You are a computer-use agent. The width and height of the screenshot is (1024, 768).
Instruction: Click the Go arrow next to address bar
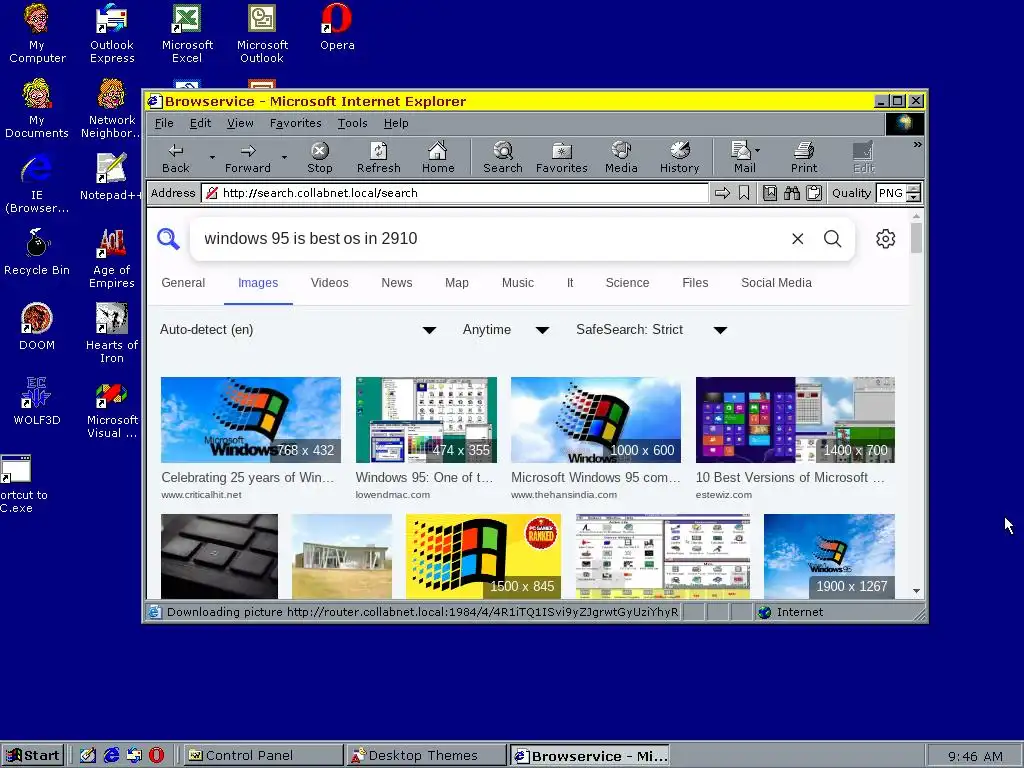(722, 193)
